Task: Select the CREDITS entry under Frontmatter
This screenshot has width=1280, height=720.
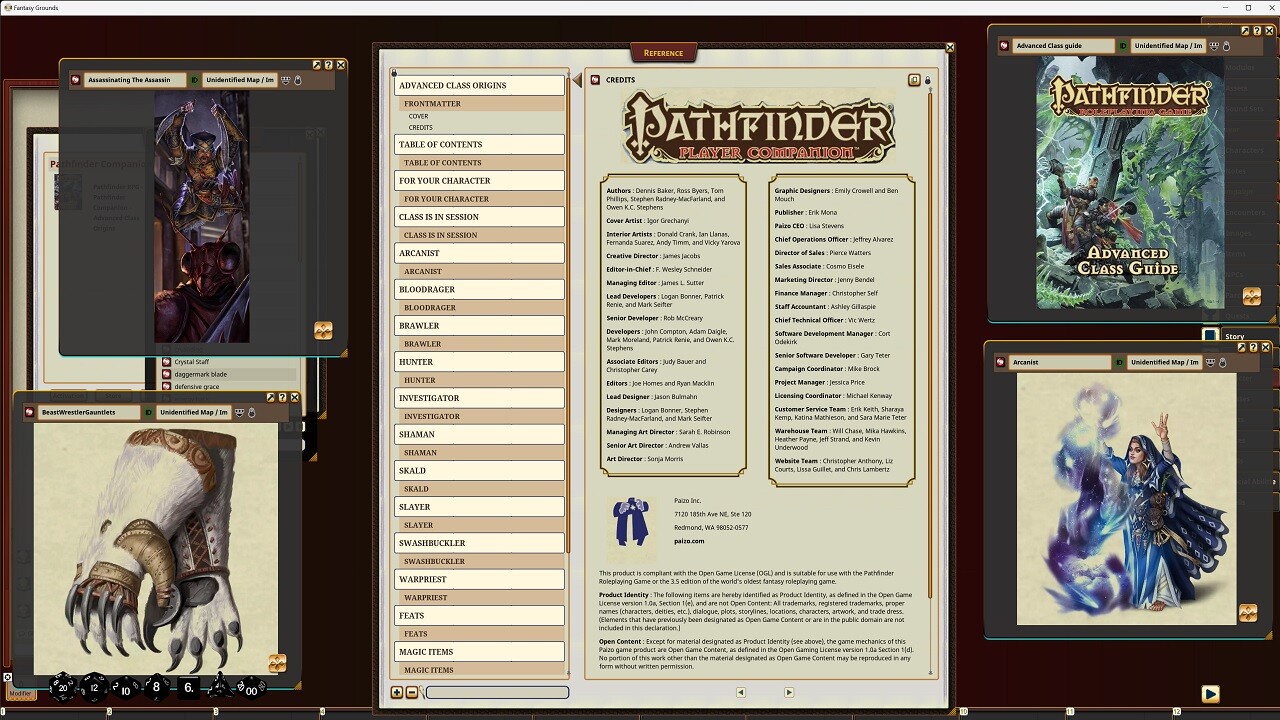Action: [x=420, y=128]
